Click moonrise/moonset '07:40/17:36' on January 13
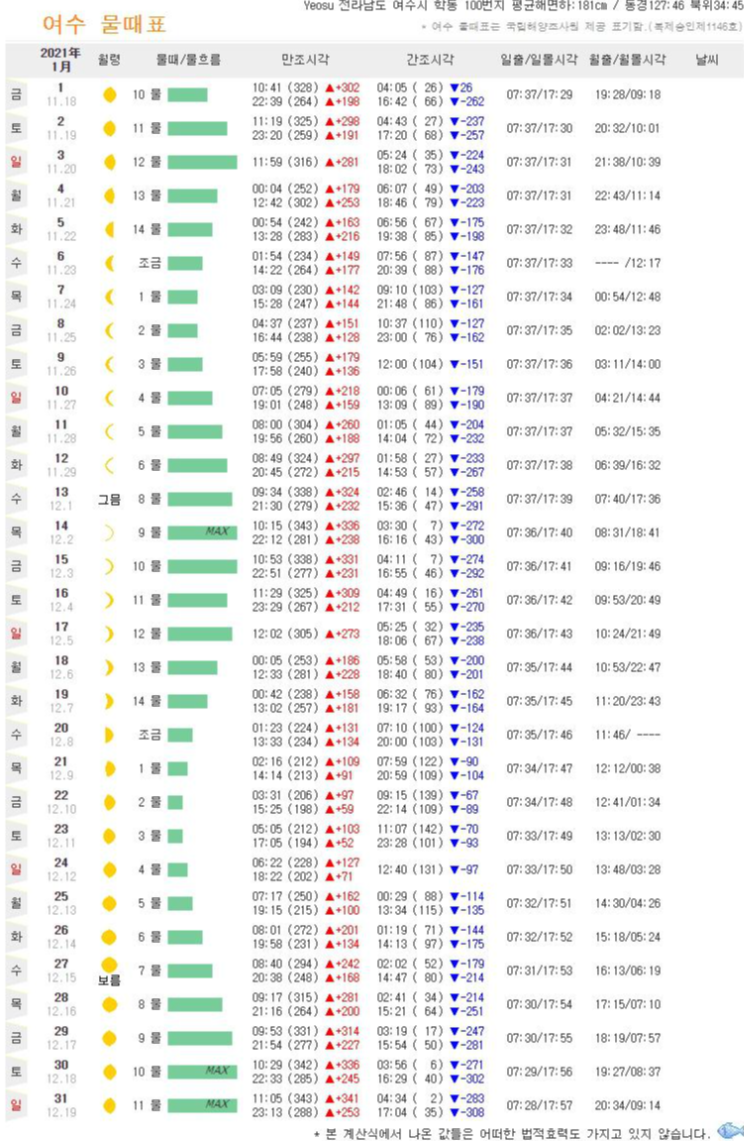Screen dimensions: 744x1141 click(628, 499)
